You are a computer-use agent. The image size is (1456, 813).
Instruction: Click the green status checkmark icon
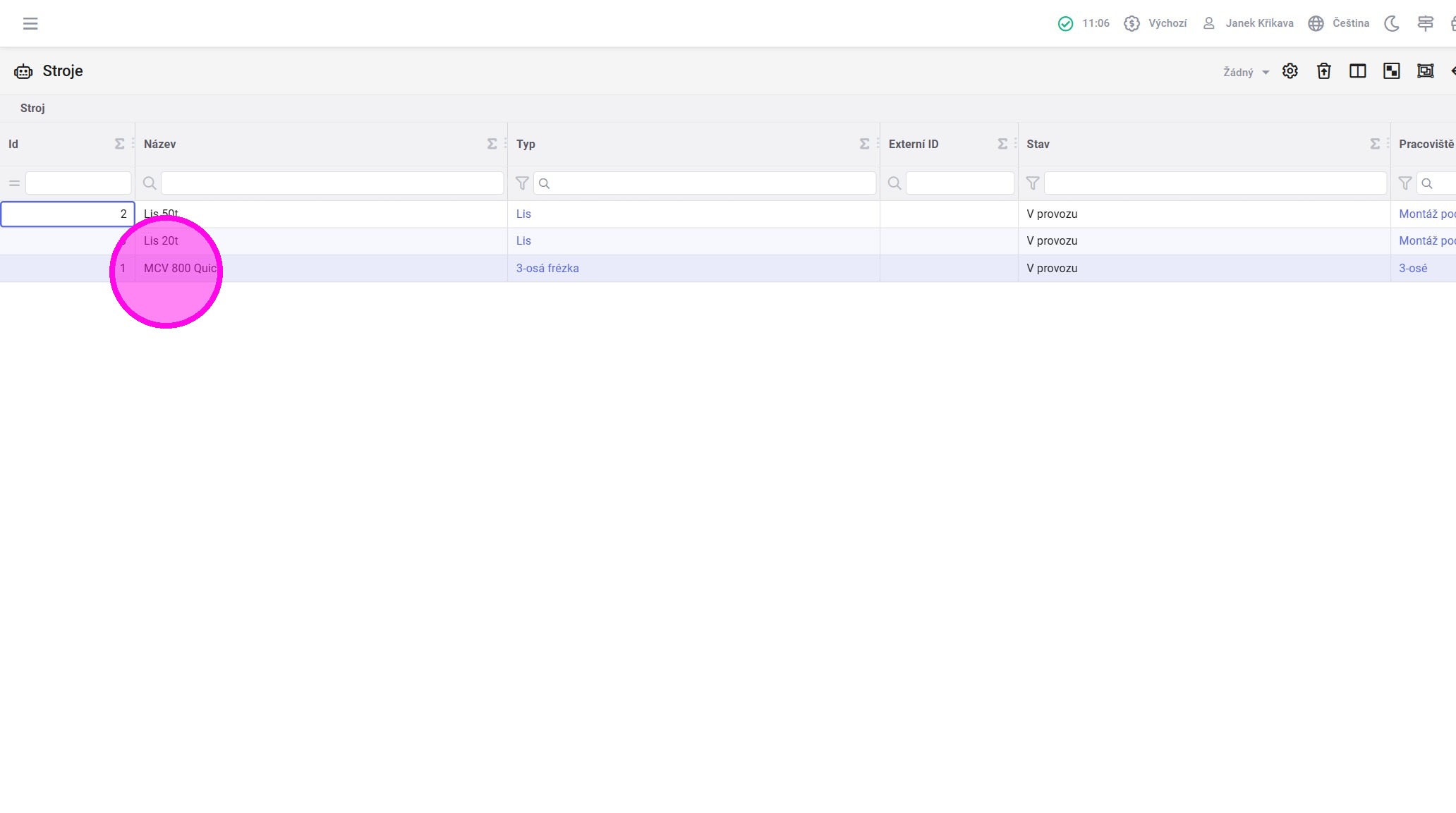pos(1065,23)
